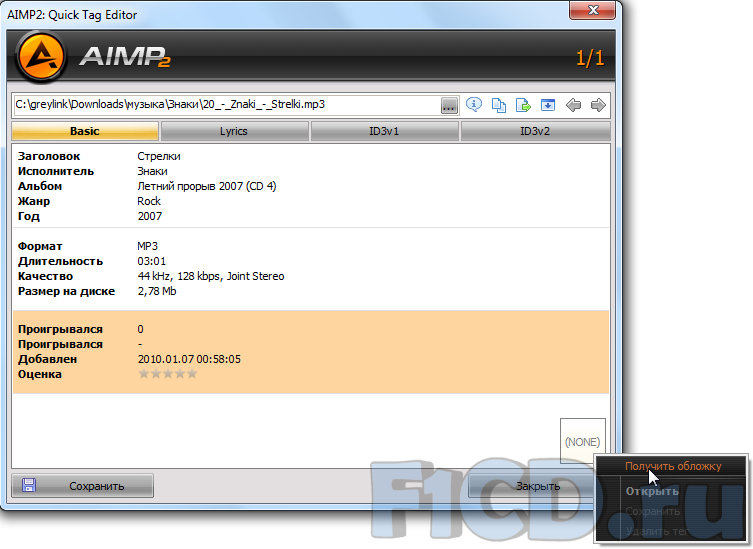753x549 pixels.
Task: Click the Добавлен label
Action: point(48,359)
